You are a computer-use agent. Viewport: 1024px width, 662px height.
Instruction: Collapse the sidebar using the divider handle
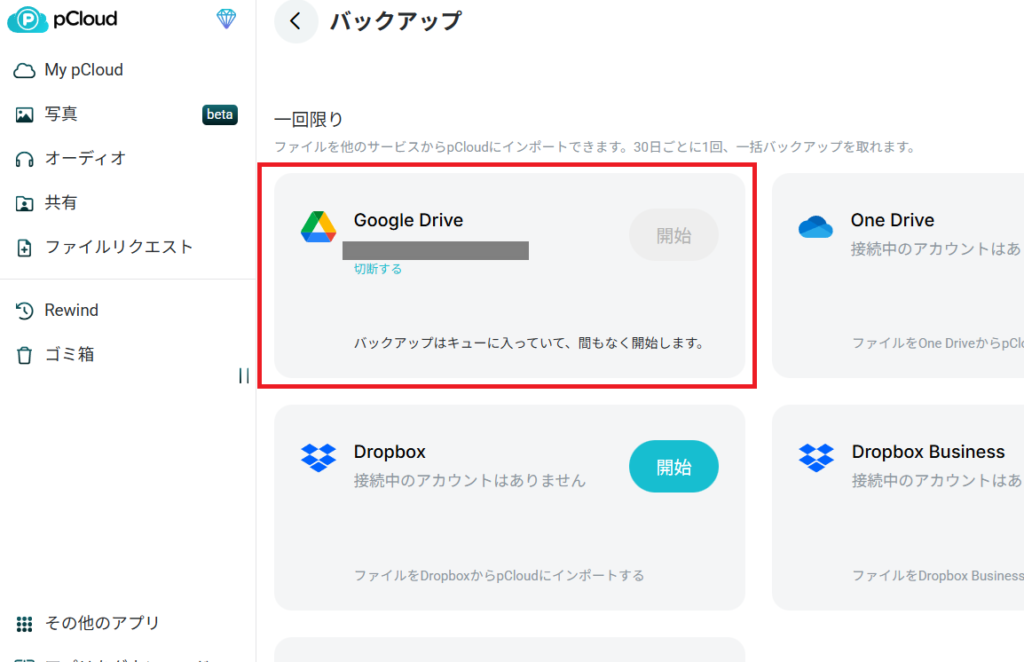243,376
